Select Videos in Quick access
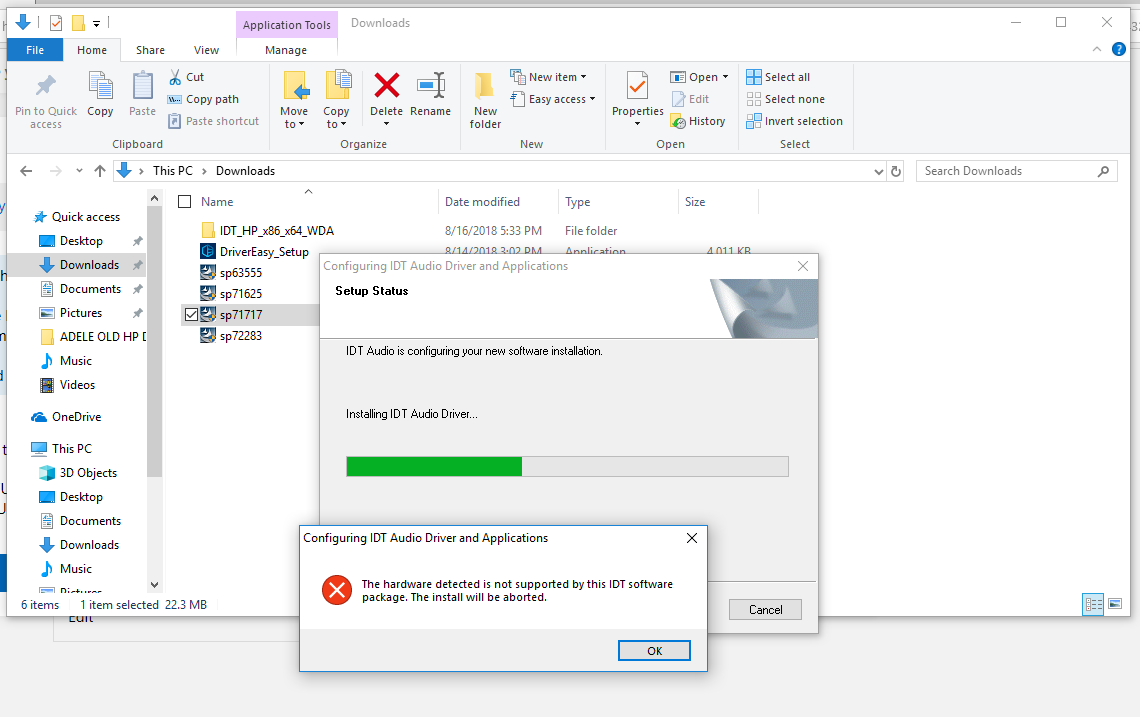 click(77, 385)
